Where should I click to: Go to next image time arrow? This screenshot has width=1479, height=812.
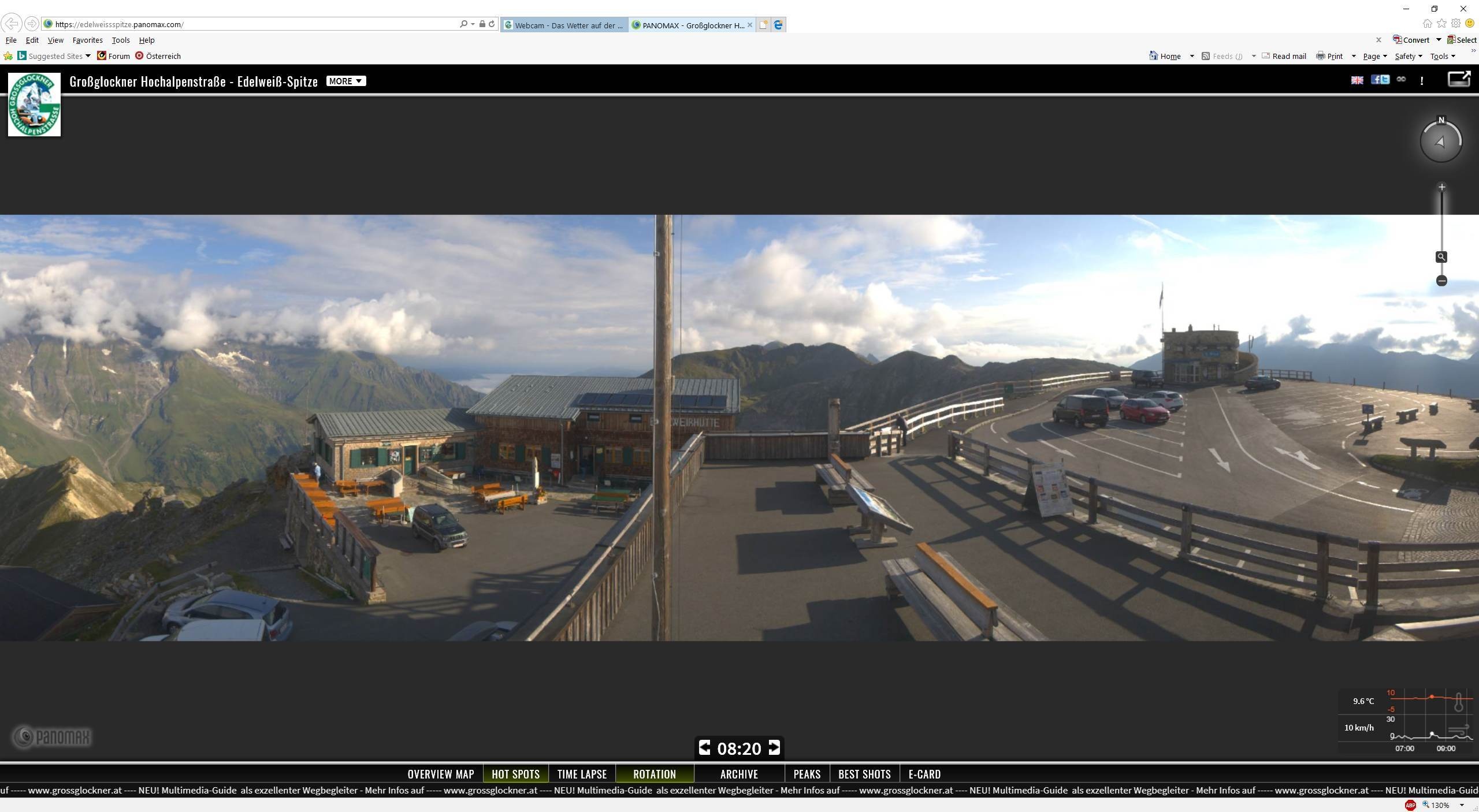coord(774,748)
